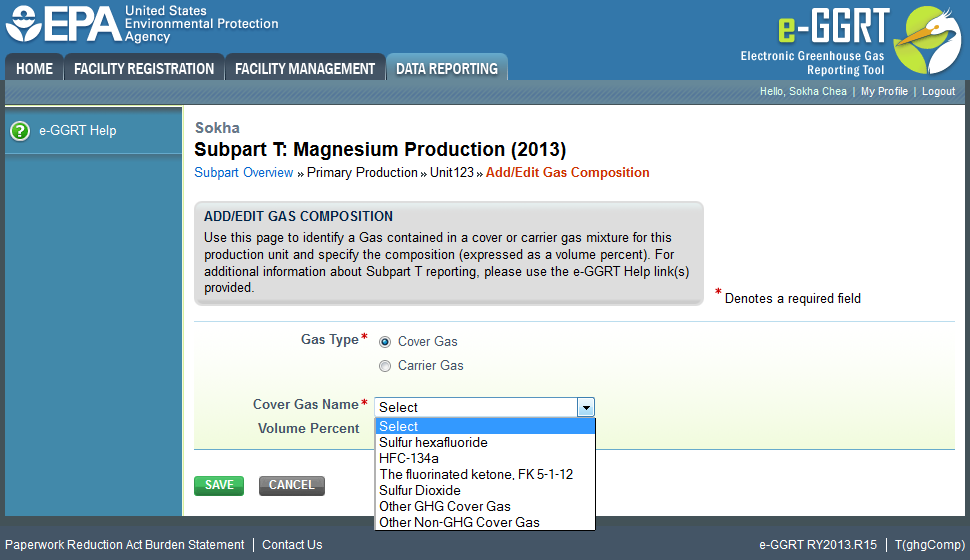Click the Logout link

(x=938, y=92)
